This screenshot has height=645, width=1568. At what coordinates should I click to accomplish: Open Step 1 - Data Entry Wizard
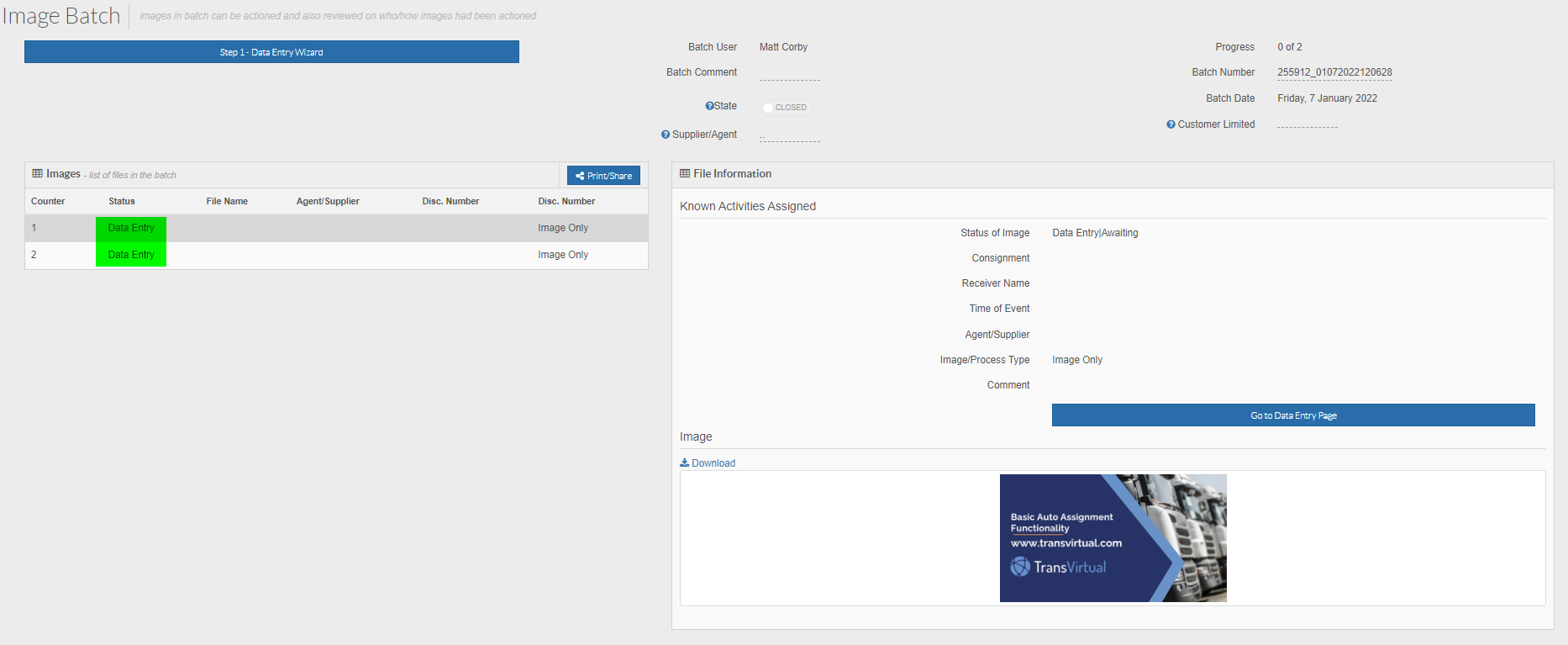(x=271, y=52)
